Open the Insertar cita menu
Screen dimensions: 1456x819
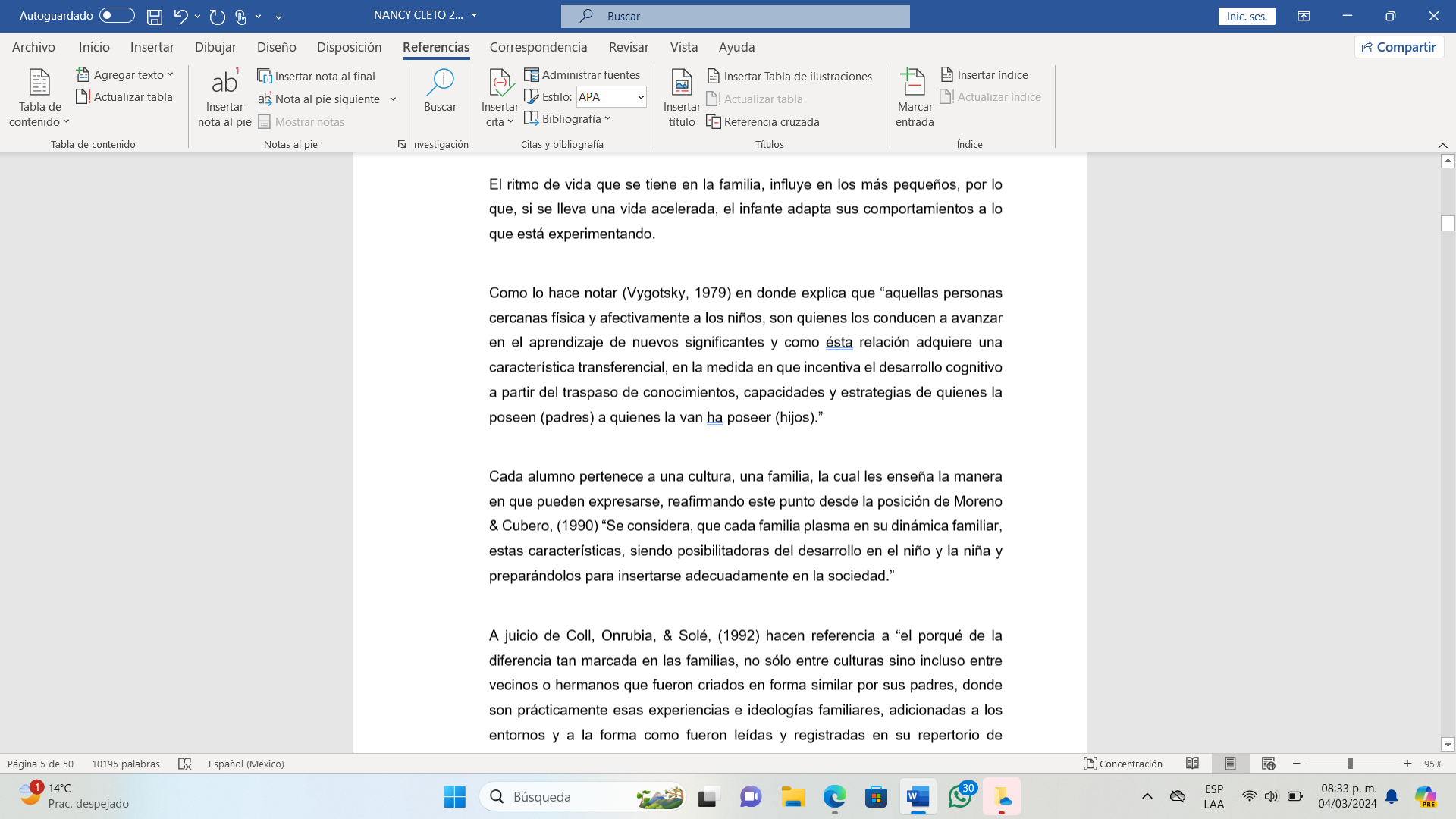pyautogui.click(x=500, y=99)
